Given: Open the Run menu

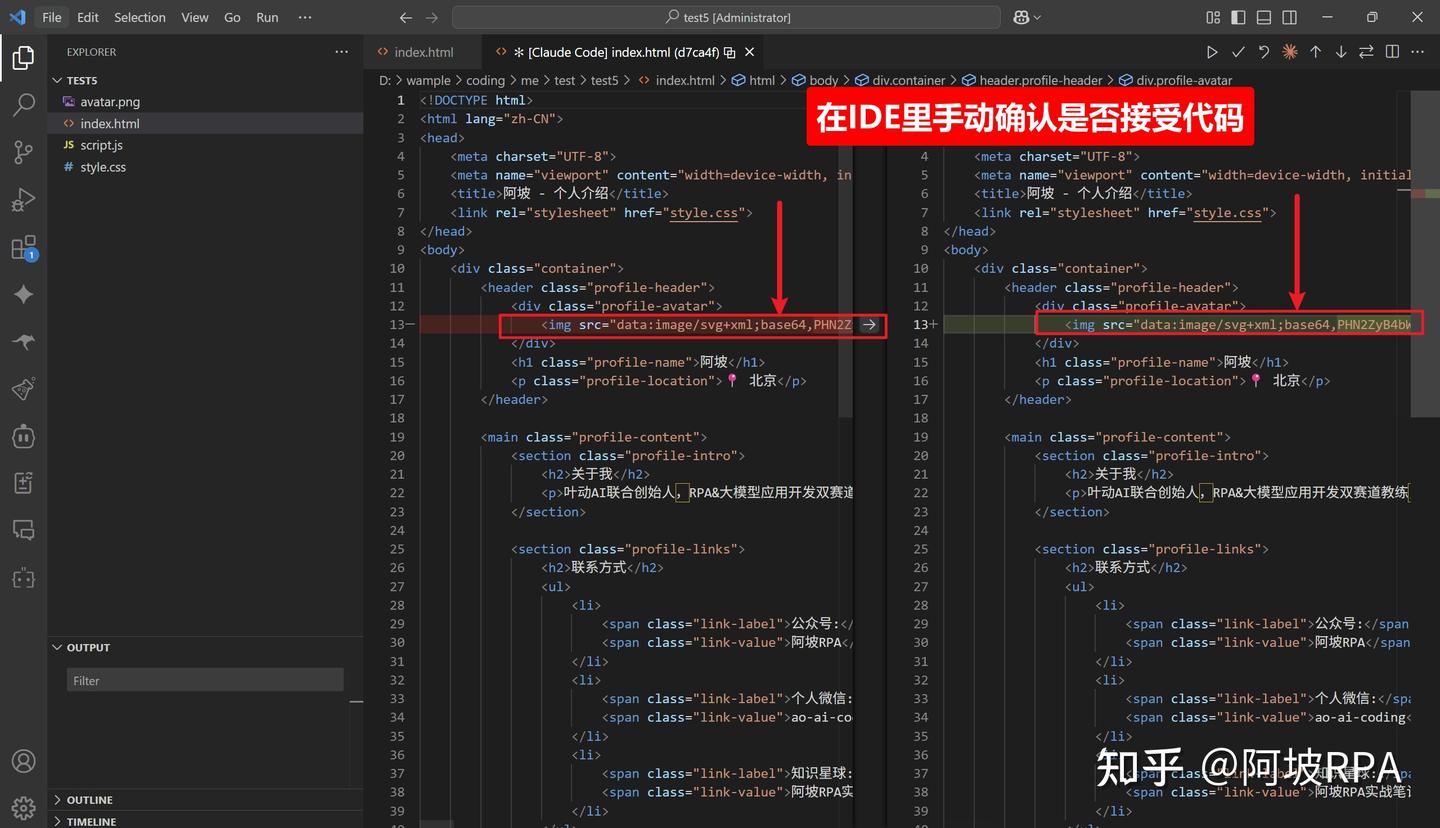Looking at the screenshot, I should pos(266,17).
